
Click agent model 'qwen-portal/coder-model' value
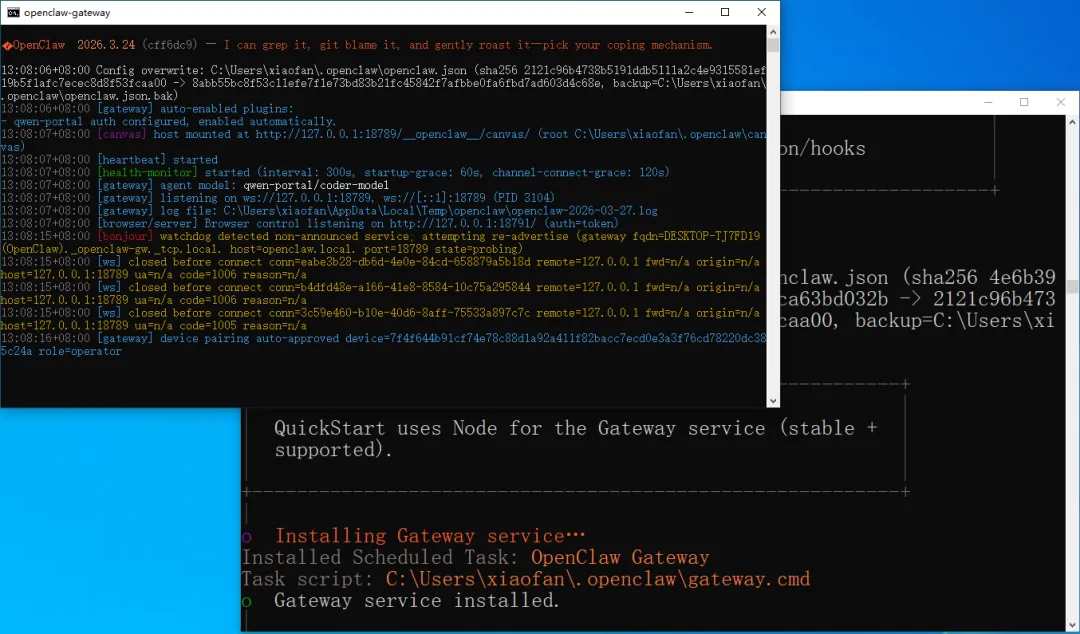(316, 185)
